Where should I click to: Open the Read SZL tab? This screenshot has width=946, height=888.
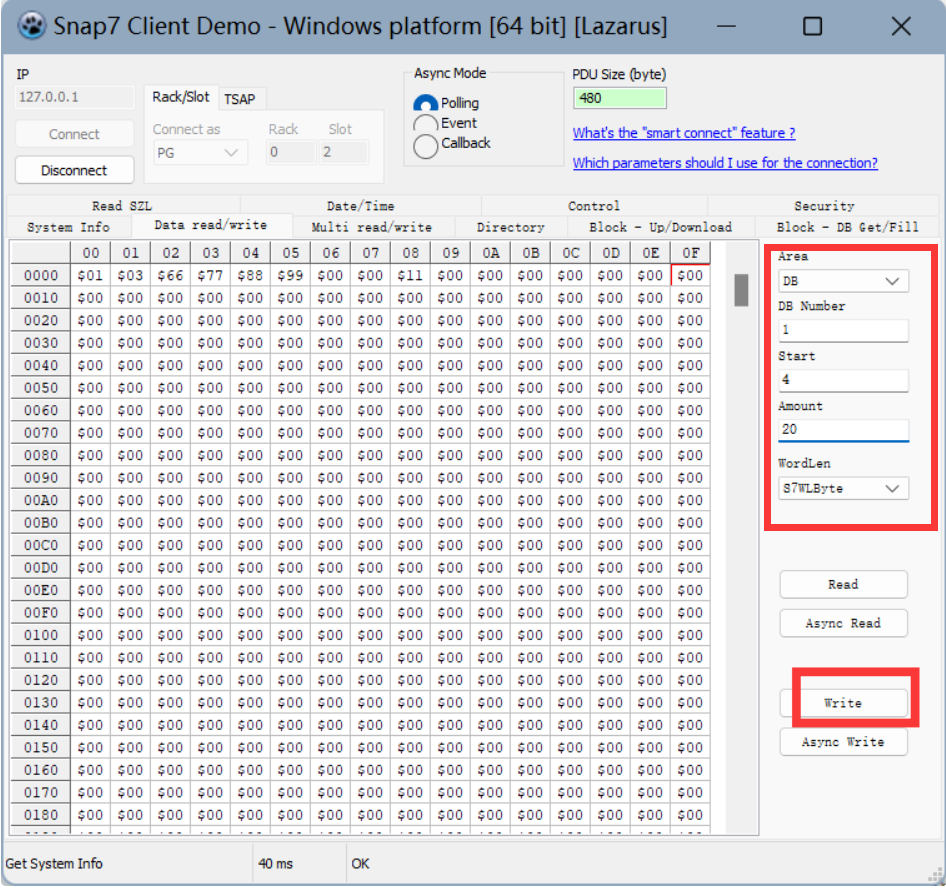pos(122,206)
